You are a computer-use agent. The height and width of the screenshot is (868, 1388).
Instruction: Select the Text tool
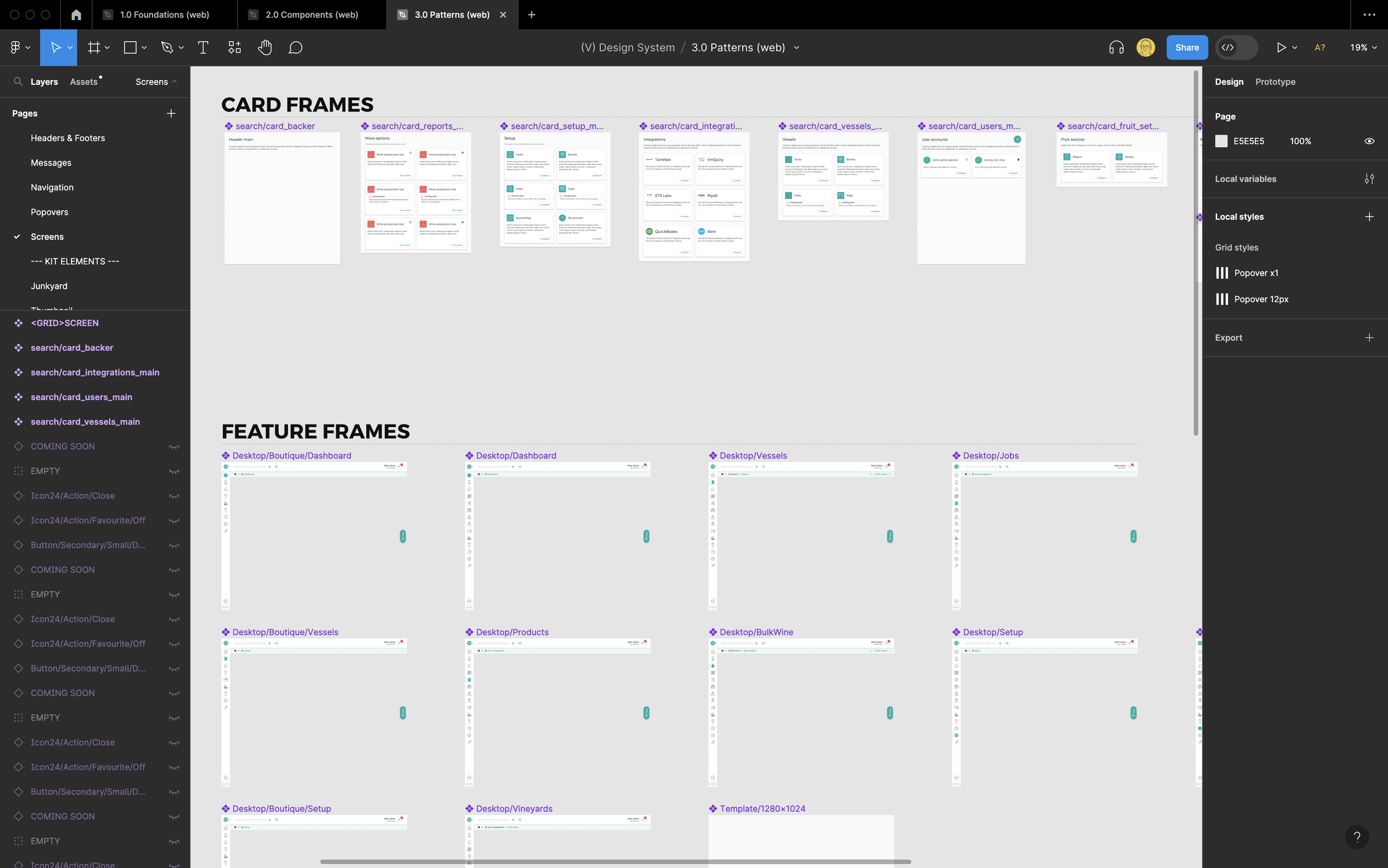(x=203, y=48)
